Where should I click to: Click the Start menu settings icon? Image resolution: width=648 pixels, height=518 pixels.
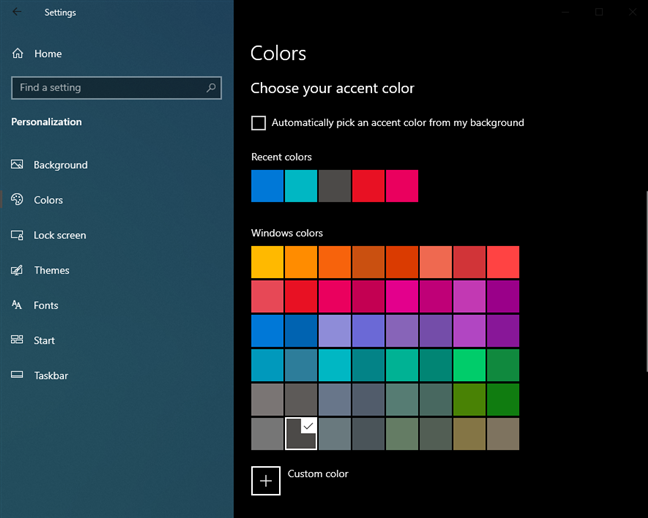click(17, 340)
